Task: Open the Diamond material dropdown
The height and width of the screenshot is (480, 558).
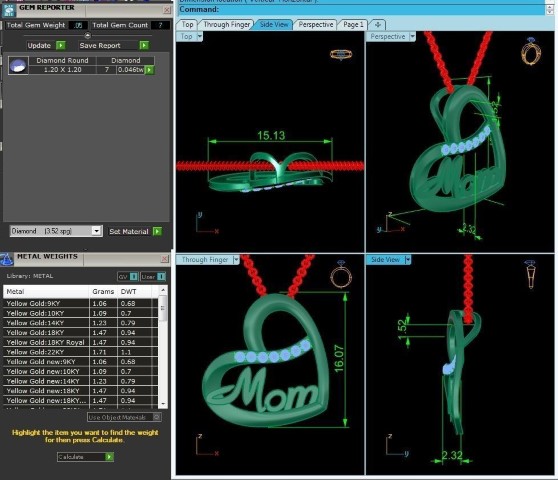Action: point(96,231)
